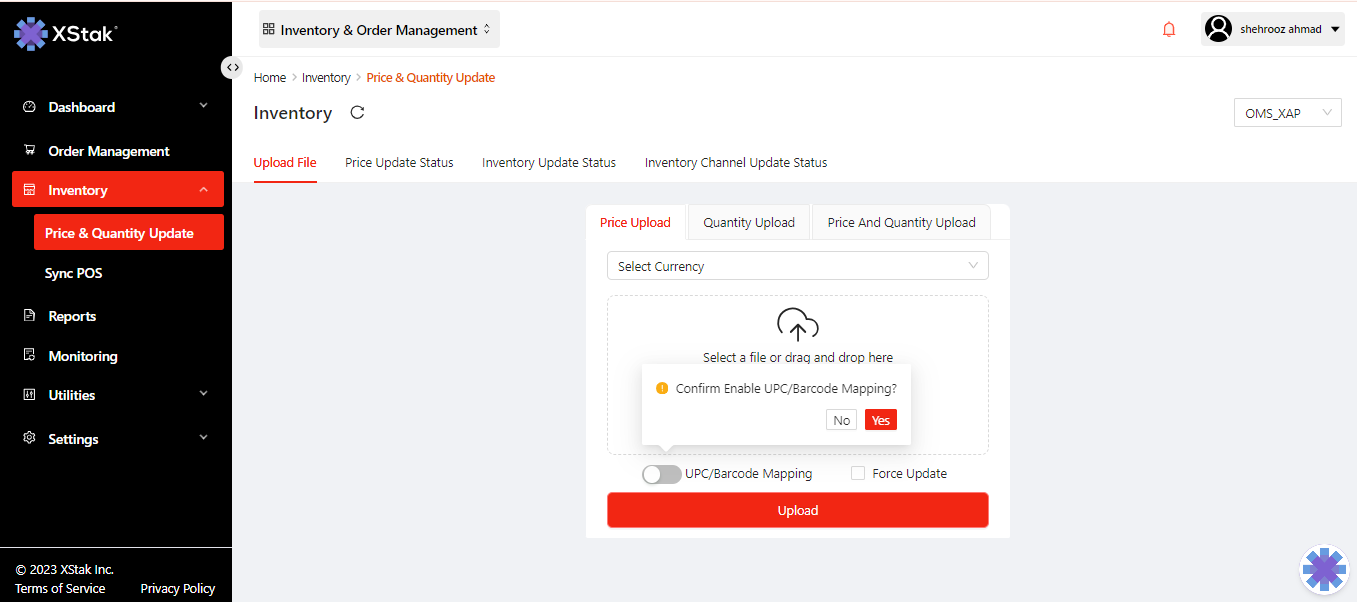This screenshot has width=1357, height=602.
Task: Open the Select Currency dropdown
Action: tap(797, 266)
